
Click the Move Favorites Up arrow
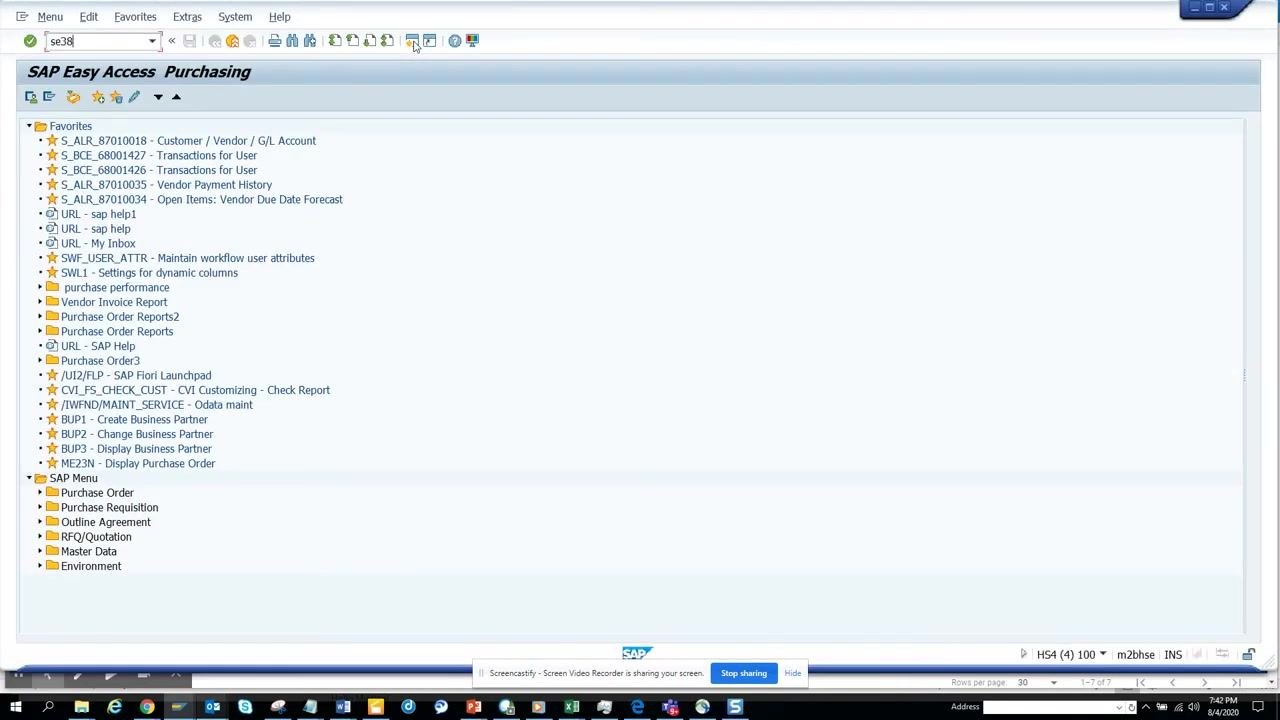point(176,97)
